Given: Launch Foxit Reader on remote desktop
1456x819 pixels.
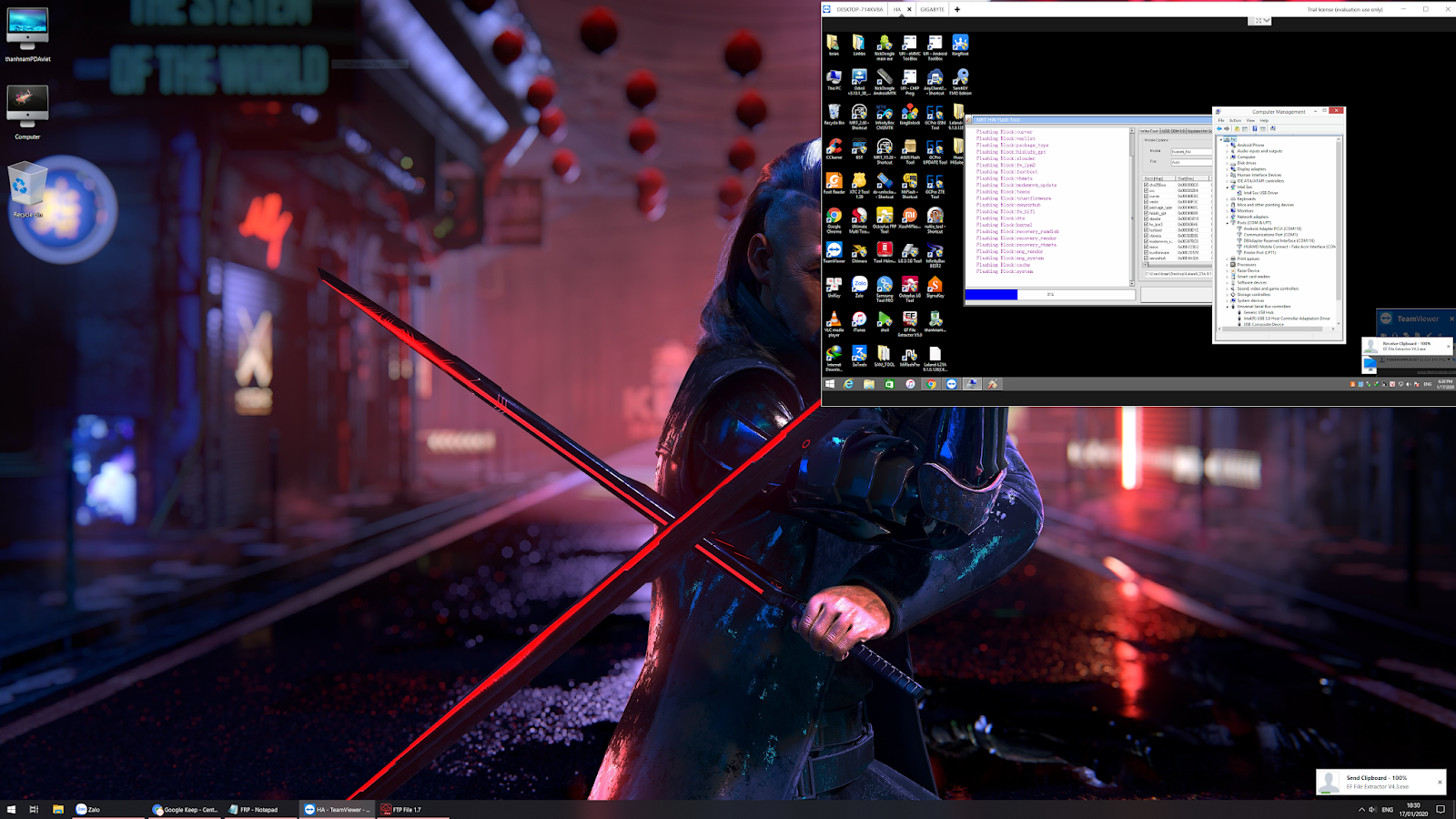Looking at the screenshot, I should tap(834, 183).
